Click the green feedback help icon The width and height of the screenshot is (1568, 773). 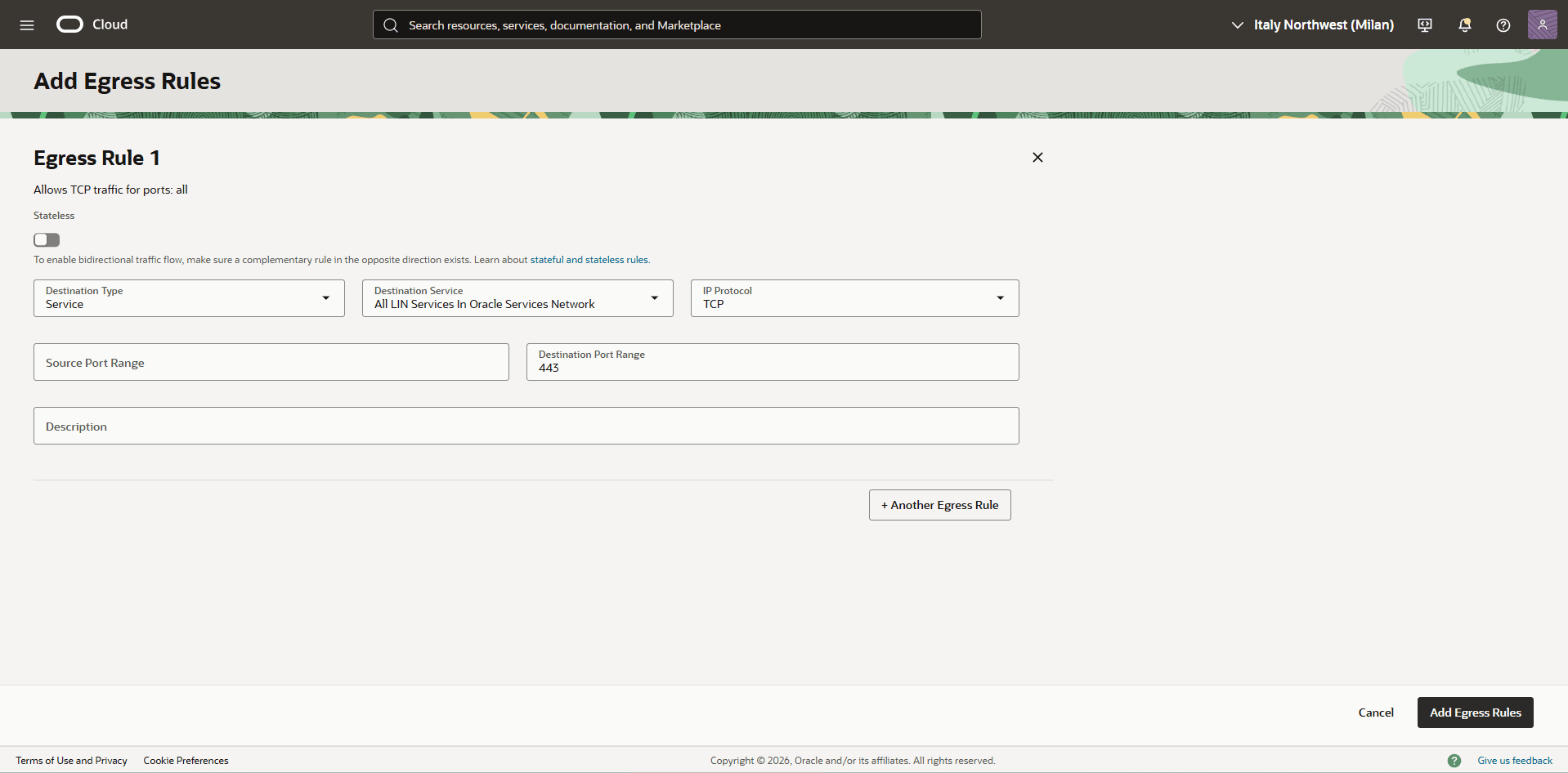tap(1454, 761)
